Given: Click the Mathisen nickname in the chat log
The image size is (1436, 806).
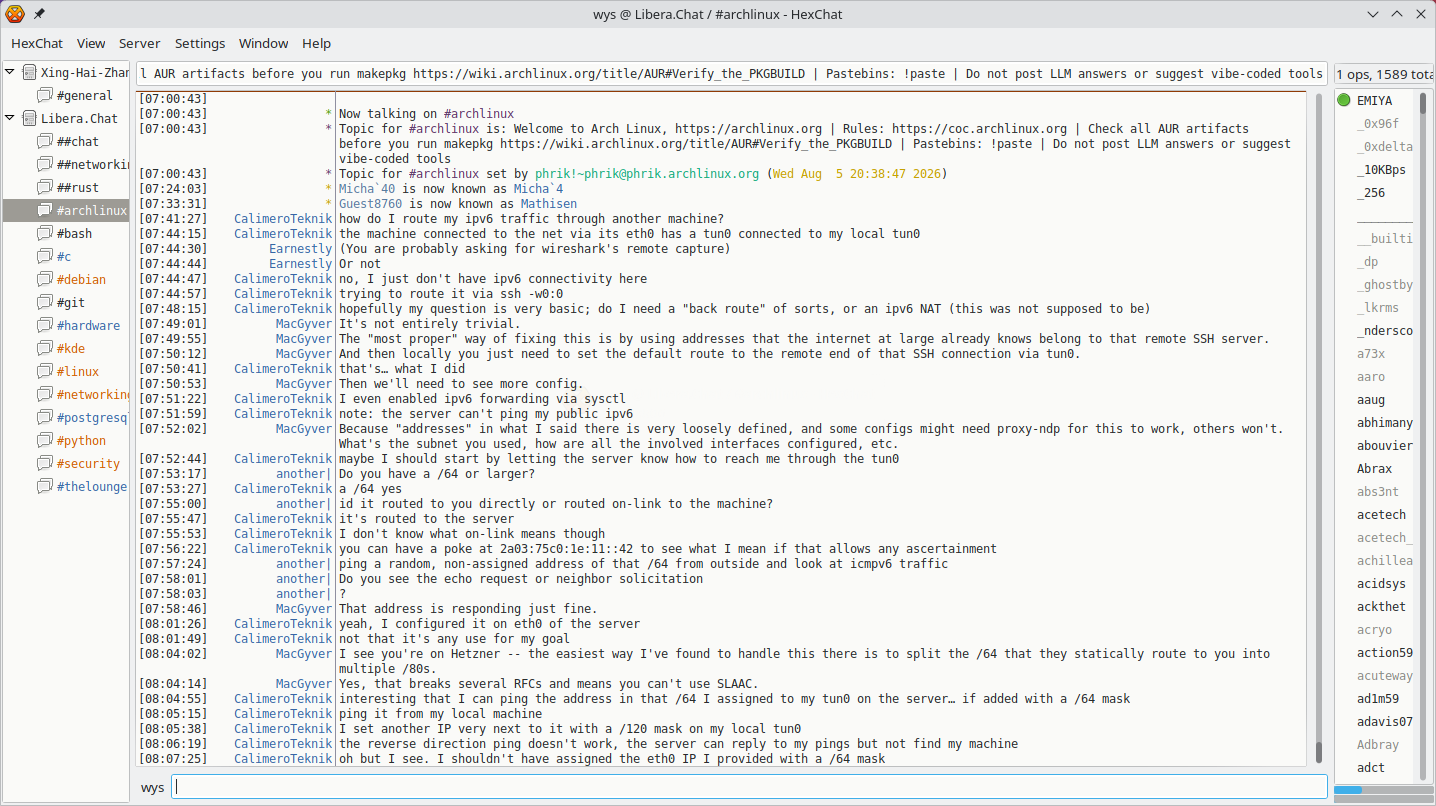Looking at the screenshot, I should 550,204.
